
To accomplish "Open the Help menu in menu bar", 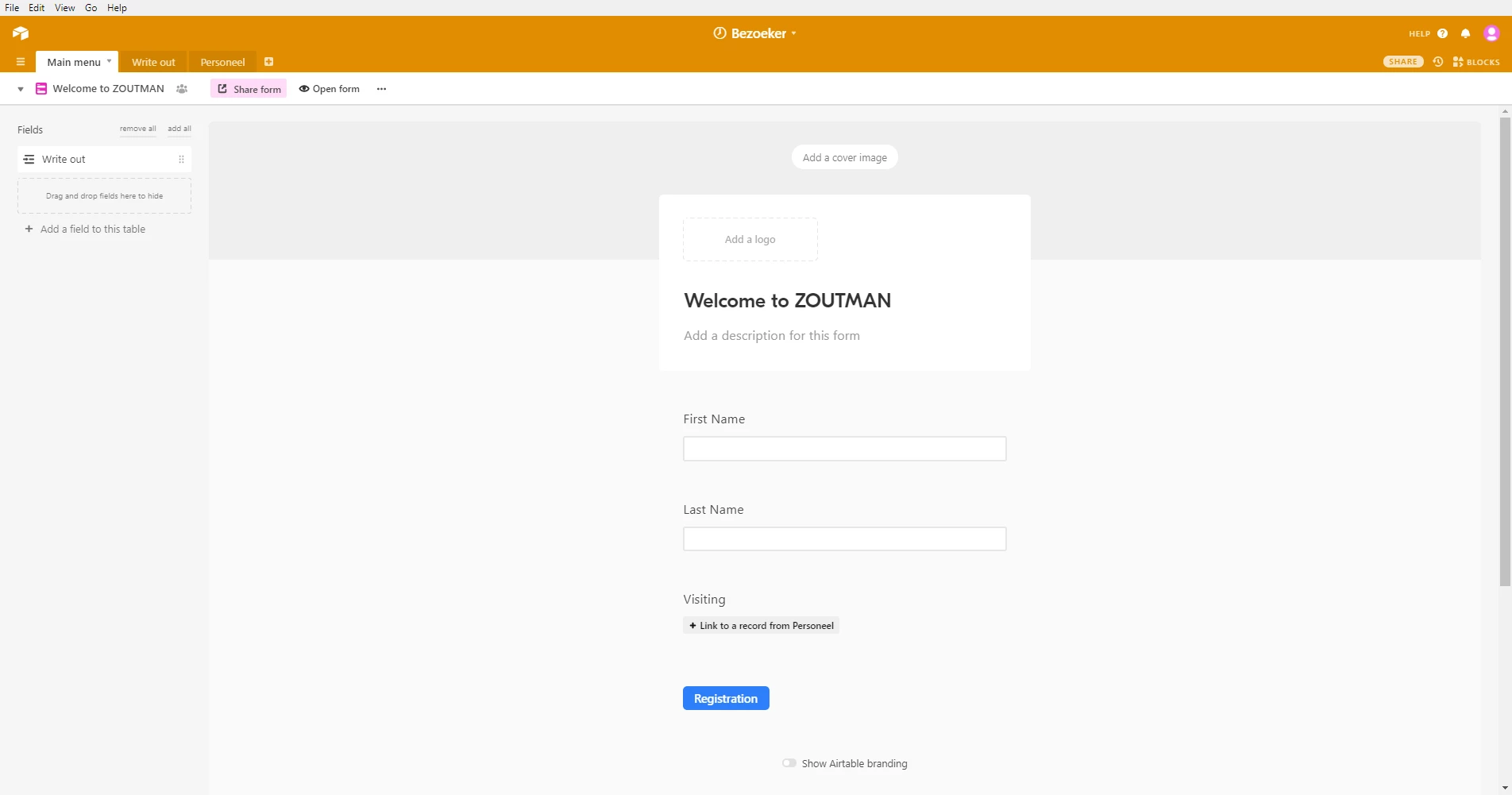I will (117, 8).
